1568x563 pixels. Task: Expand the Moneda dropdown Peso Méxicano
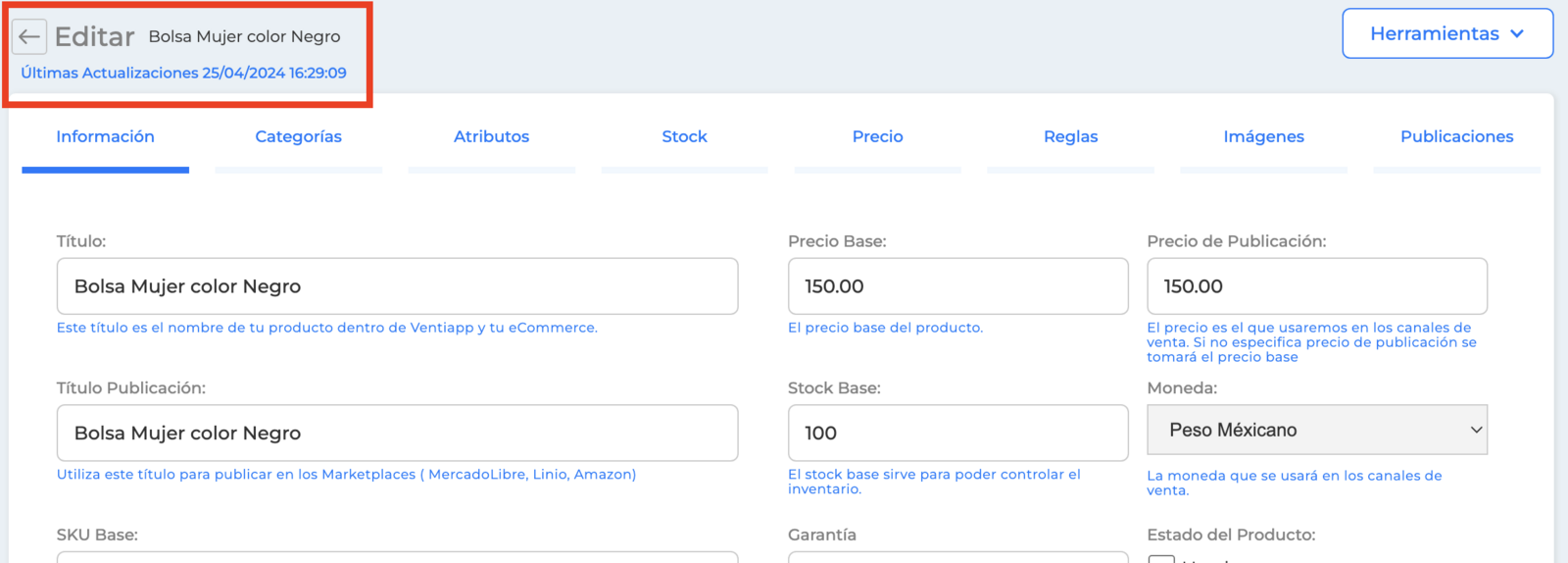[x=1317, y=430]
